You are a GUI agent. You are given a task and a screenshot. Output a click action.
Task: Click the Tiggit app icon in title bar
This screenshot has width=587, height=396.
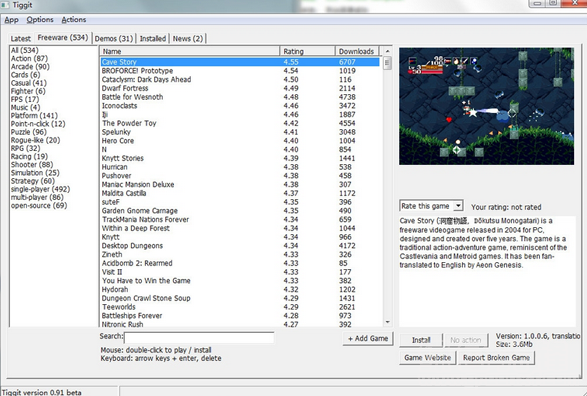[5, 5]
